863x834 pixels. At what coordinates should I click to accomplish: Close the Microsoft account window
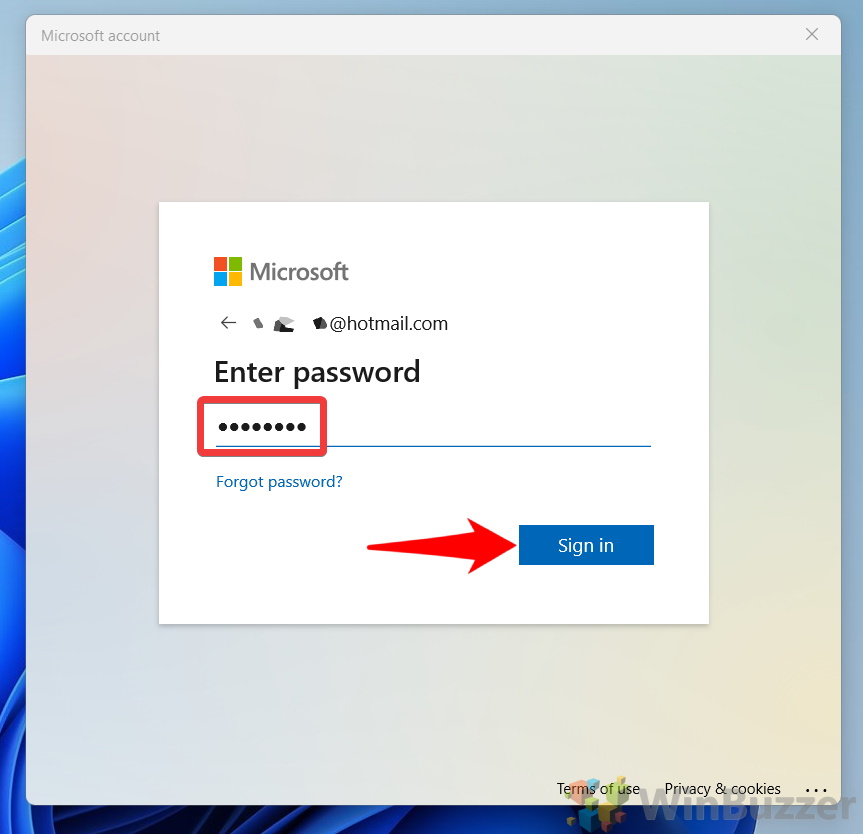click(812, 34)
